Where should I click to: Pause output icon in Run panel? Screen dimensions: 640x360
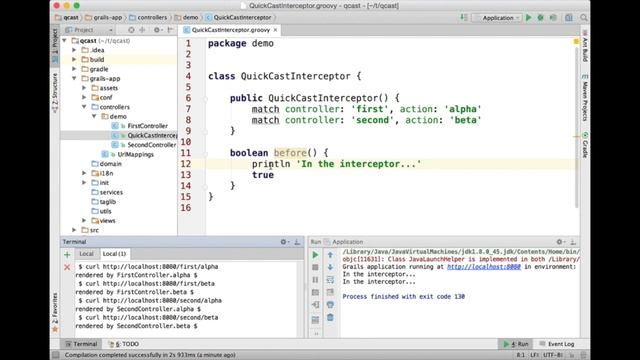[315, 280]
